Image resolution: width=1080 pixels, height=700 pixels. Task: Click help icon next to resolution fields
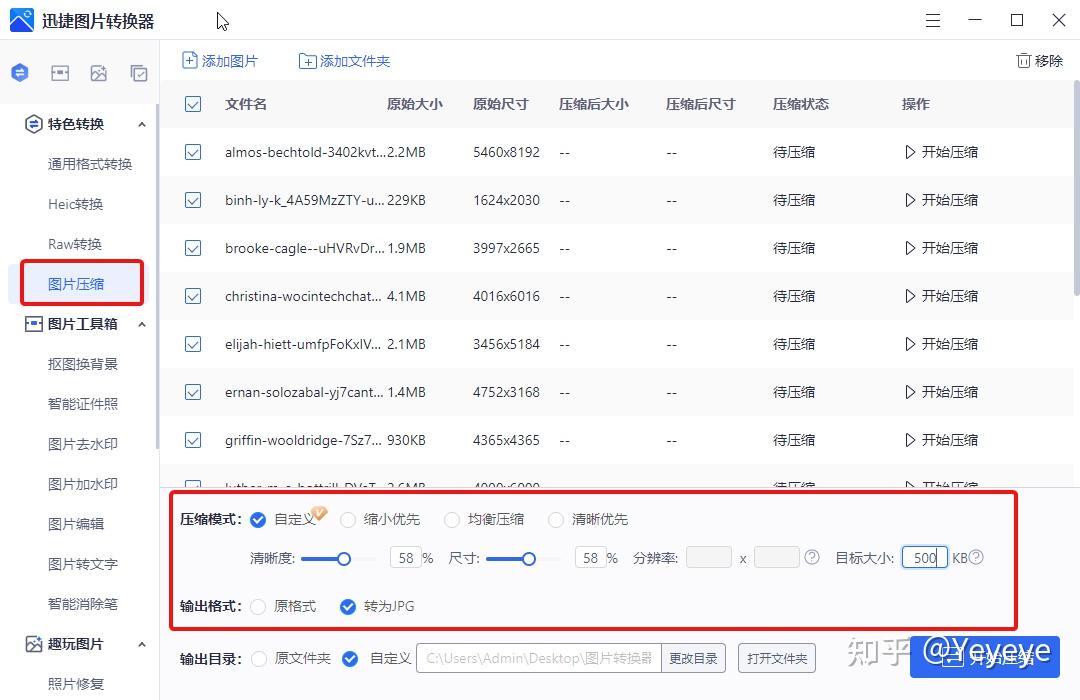812,557
